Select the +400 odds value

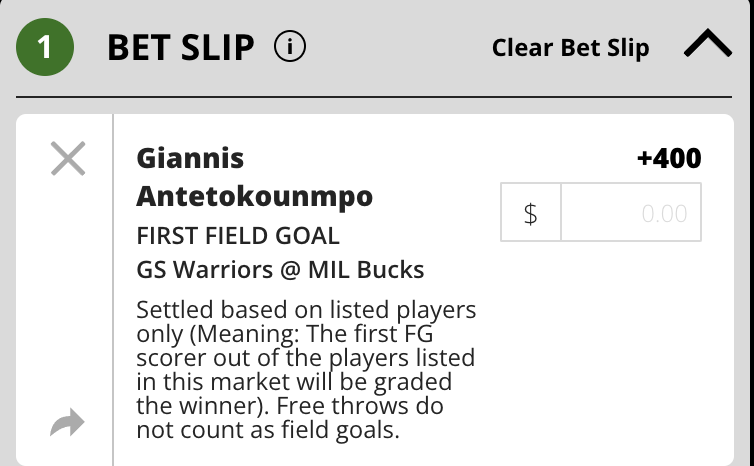click(669, 158)
